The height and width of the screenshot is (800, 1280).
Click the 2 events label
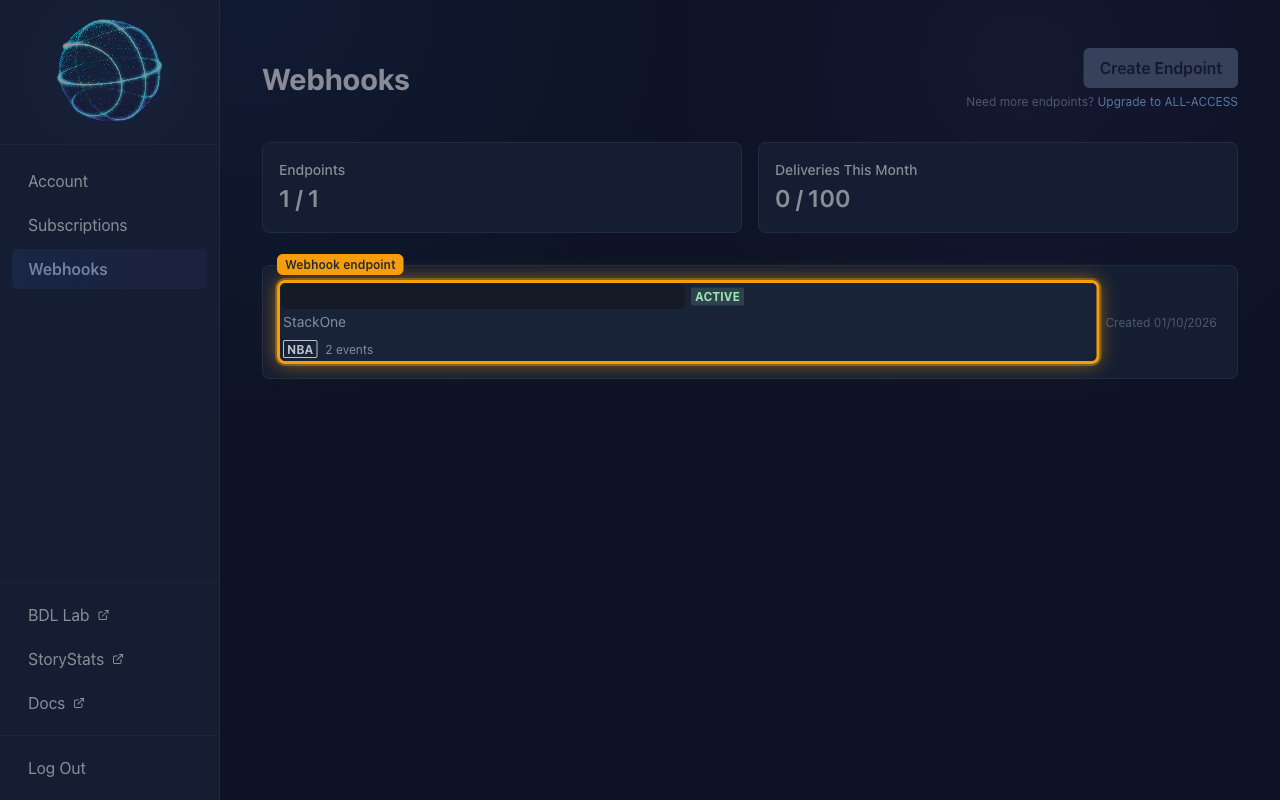pyautogui.click(x=349, y=350)
